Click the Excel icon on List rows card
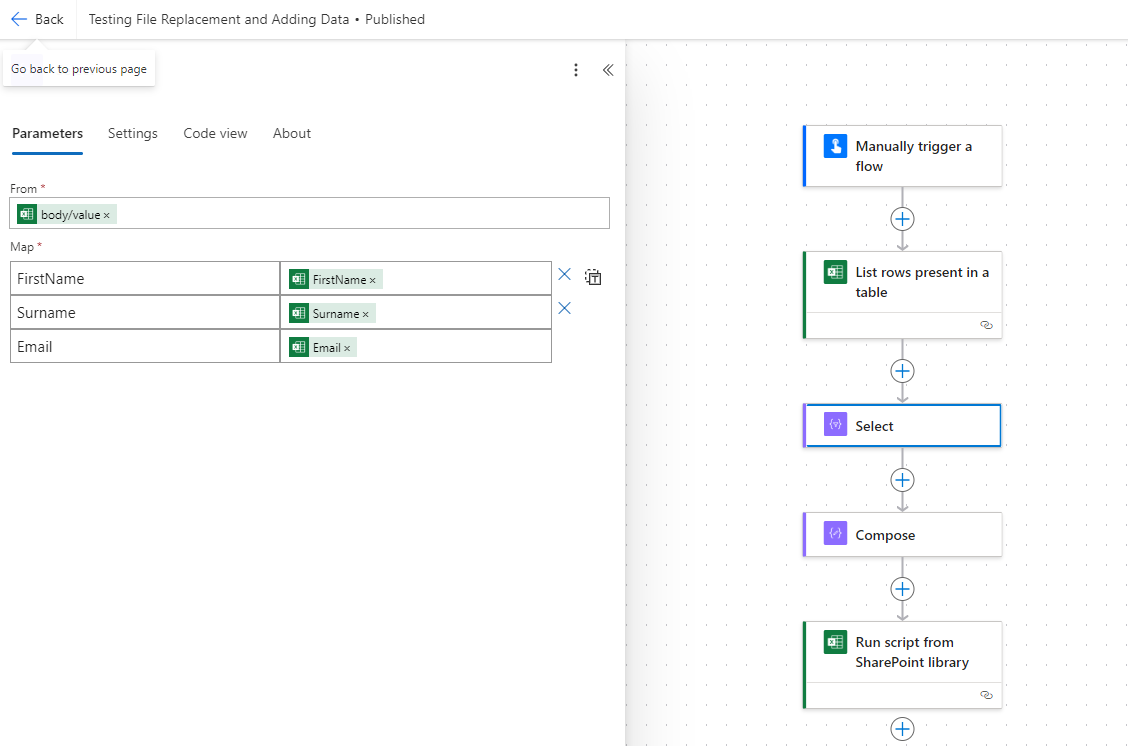The width and height of the screenshot is (1128, 746). 834,271
